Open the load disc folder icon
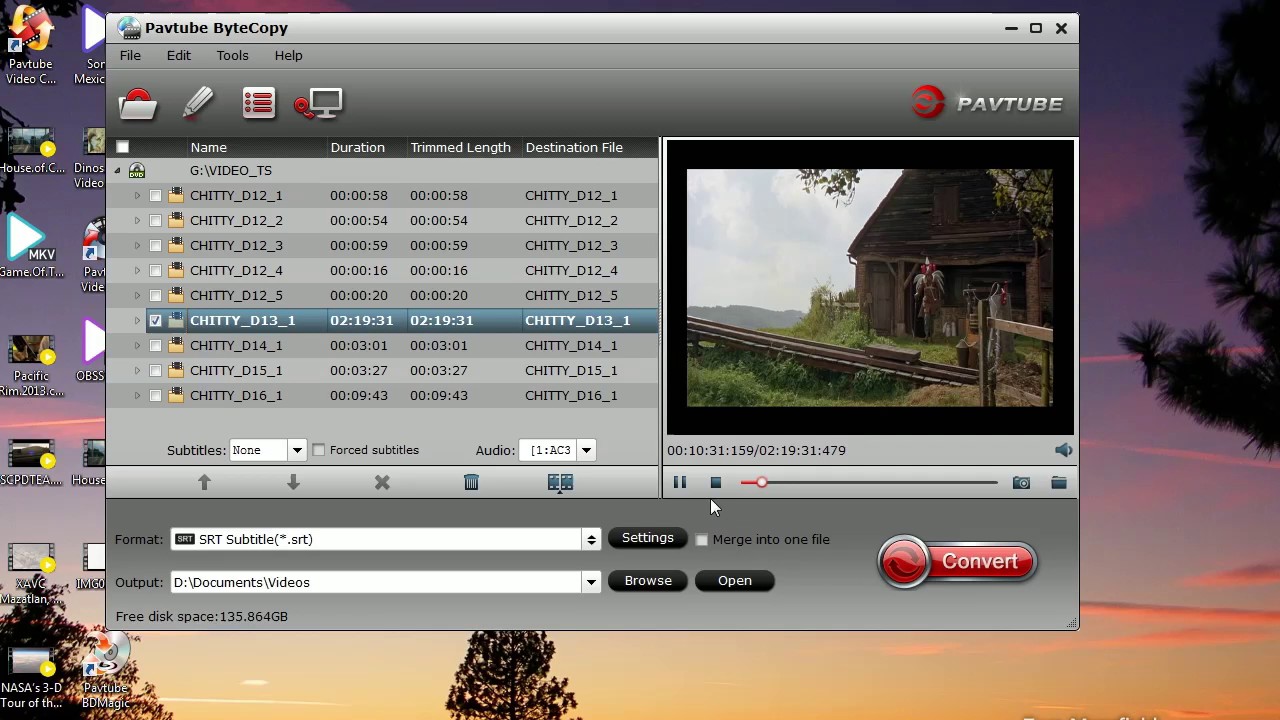This screenshot has height=720, width=1280. point(138,103)
